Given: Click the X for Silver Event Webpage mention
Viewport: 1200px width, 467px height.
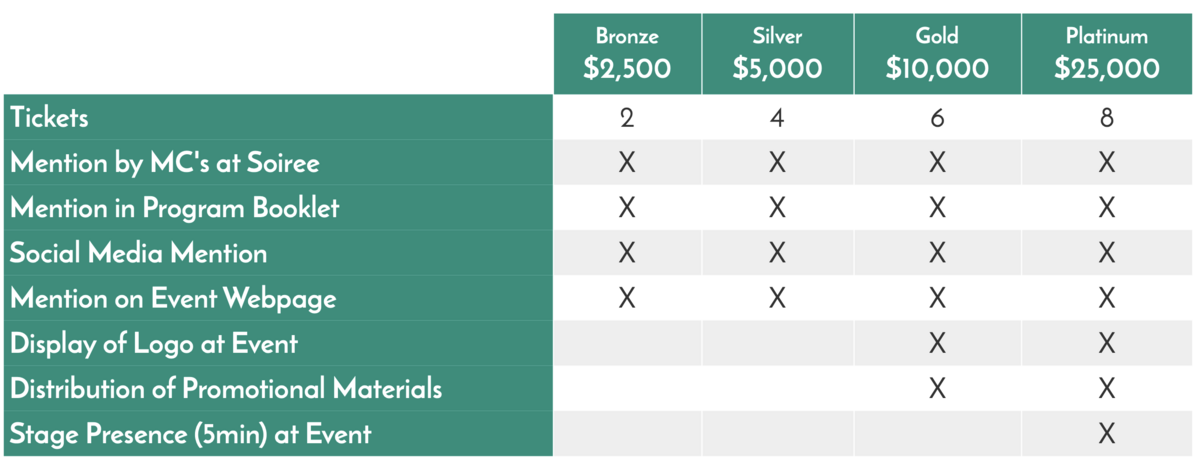Looking at the screenshot, I should [x=777, y=298].
